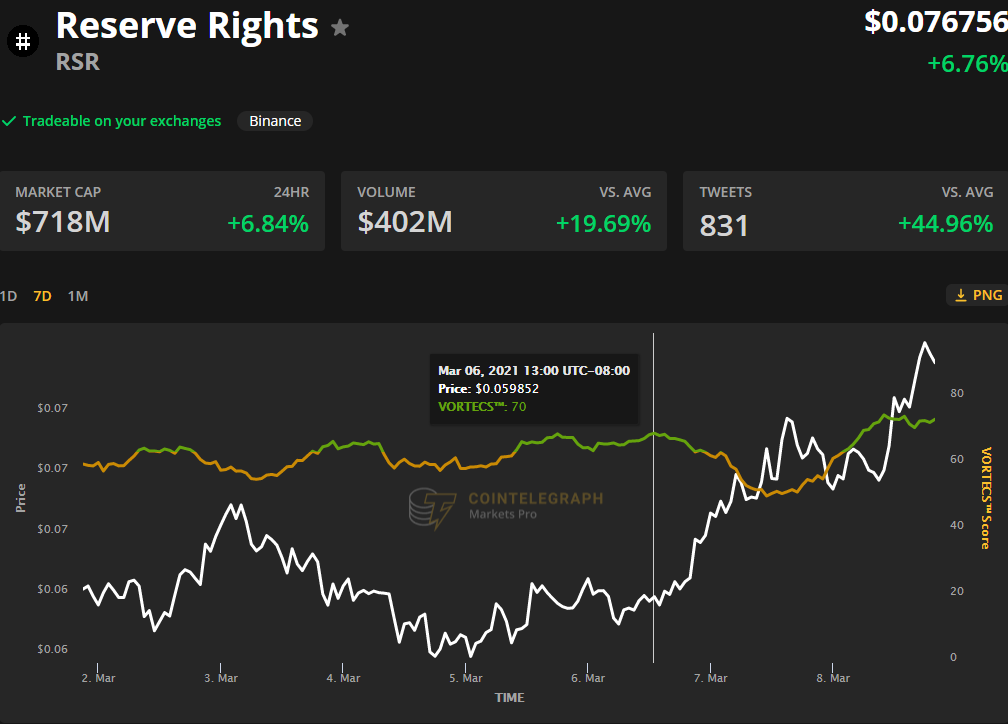Click the Tweets count 831
The width and height of the screenshot is (1008, 724).
pyautogui.click(x=724, y=226)
